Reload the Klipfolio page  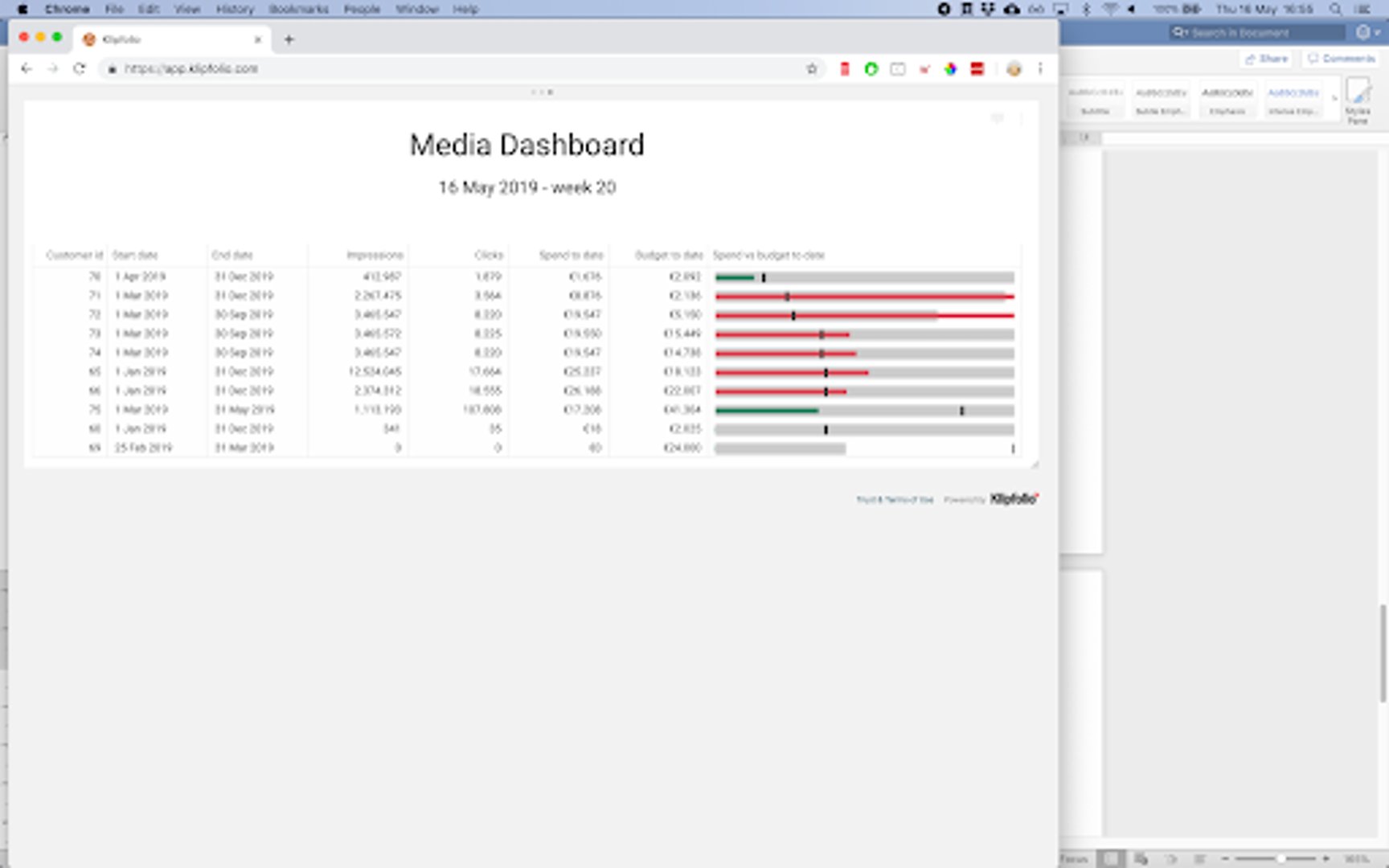tap(79, 69)
